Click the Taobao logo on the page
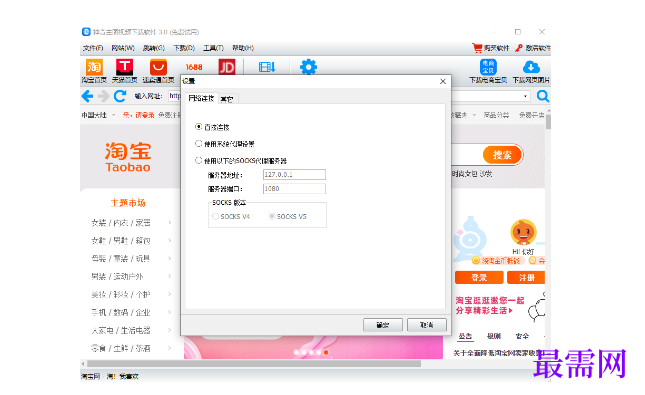 point(128,157)
